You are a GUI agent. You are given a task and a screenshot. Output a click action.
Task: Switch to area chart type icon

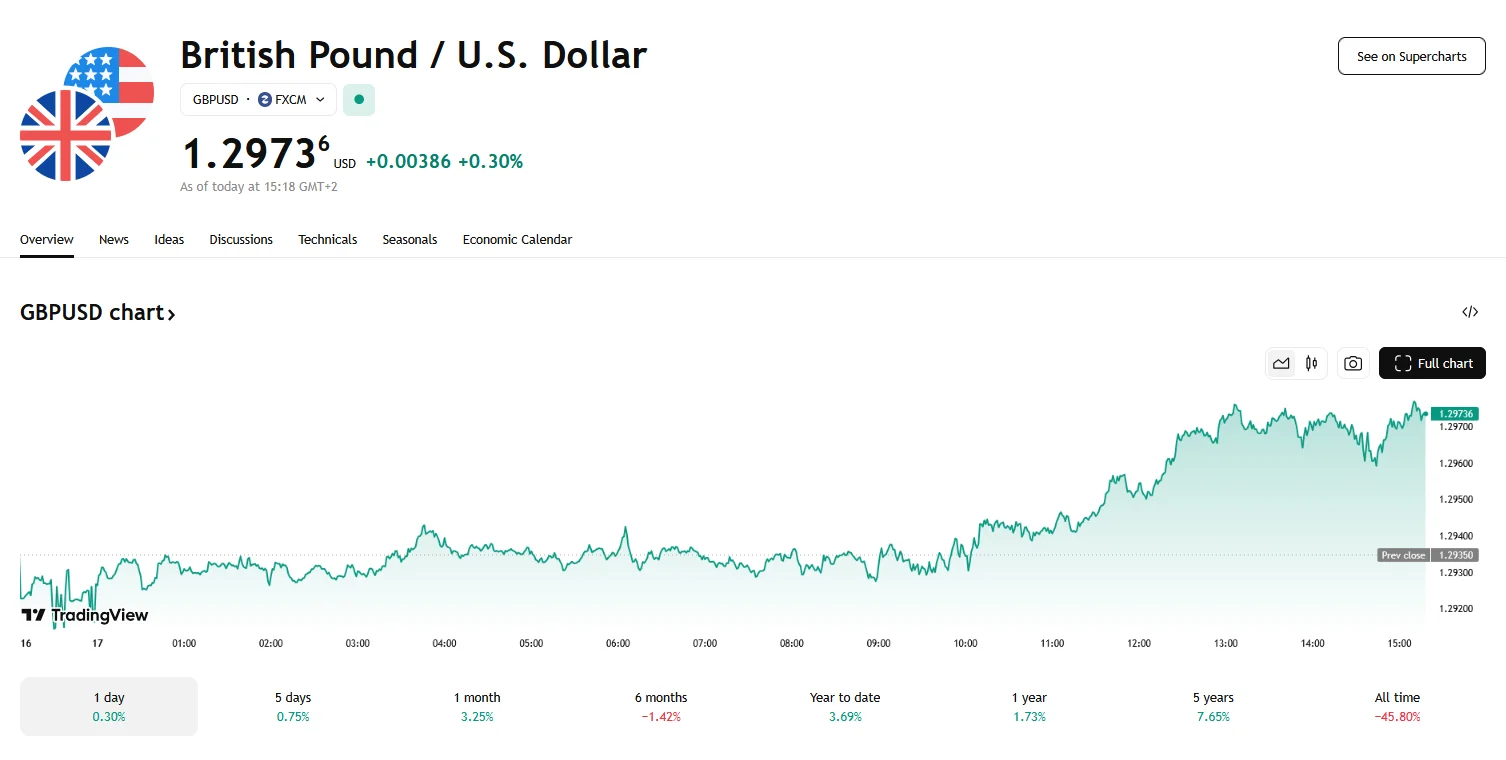1281,364
